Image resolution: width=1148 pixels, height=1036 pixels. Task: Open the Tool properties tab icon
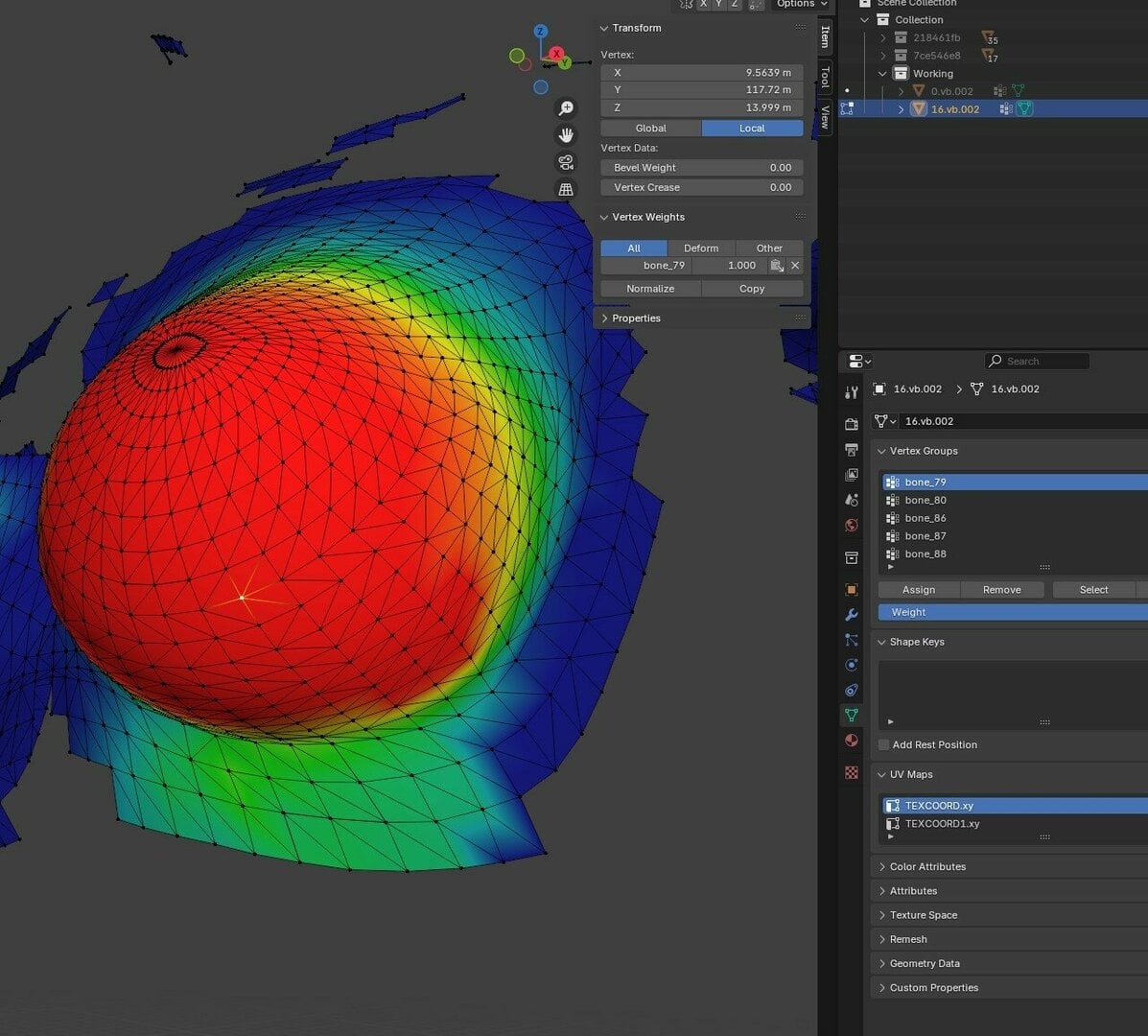[852, 393]
